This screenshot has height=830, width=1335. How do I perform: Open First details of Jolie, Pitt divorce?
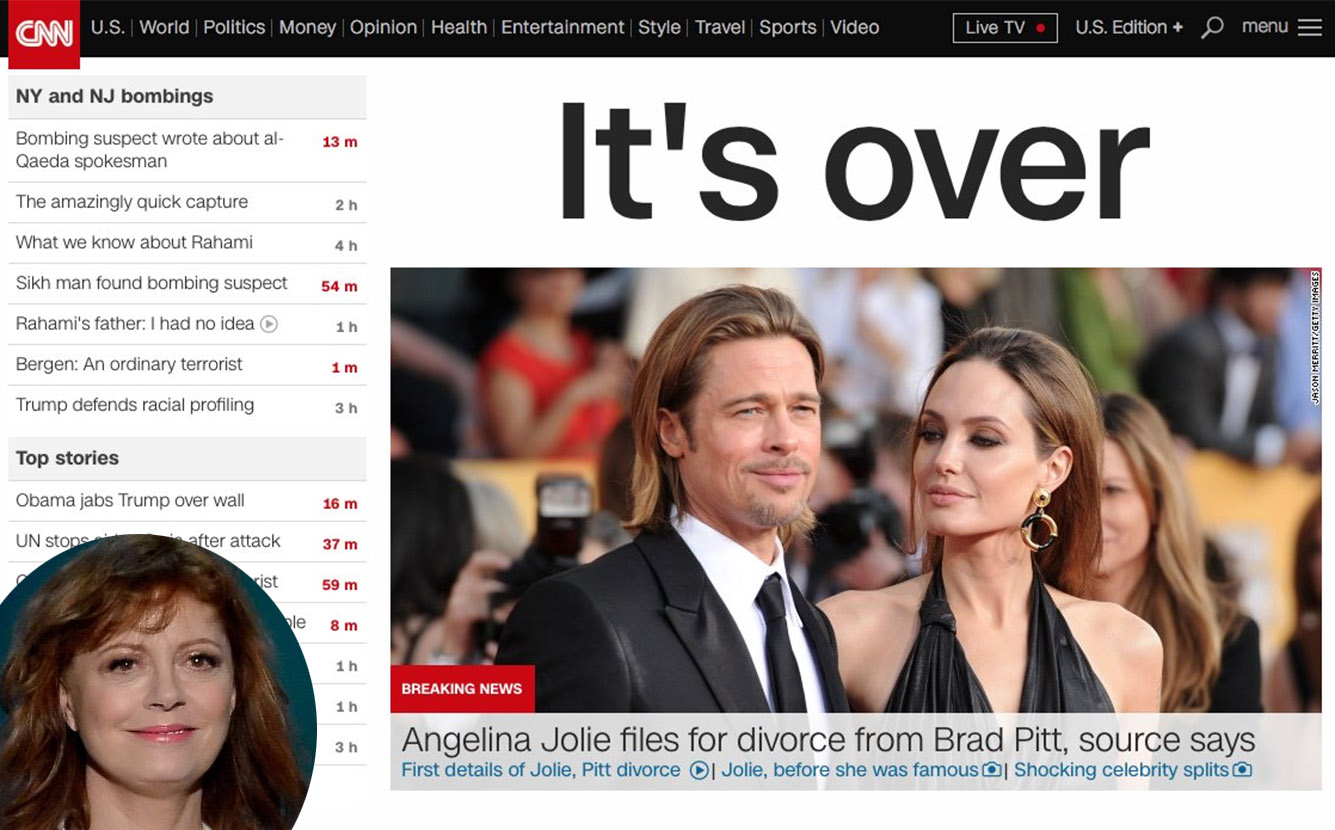point(541,770)
